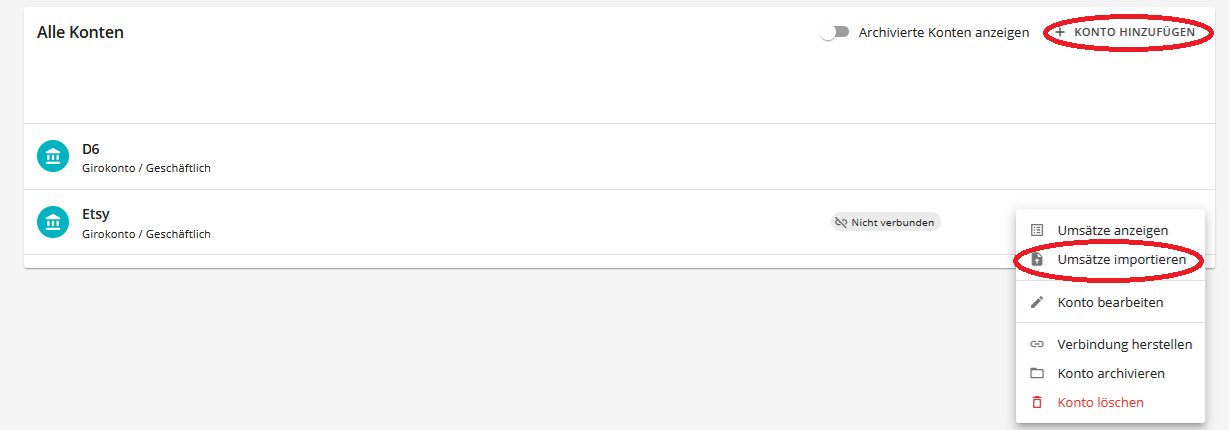Select Konto bearbeiten menu entry
Viewport: 1229px width, 430px height.
point(1110,302)
